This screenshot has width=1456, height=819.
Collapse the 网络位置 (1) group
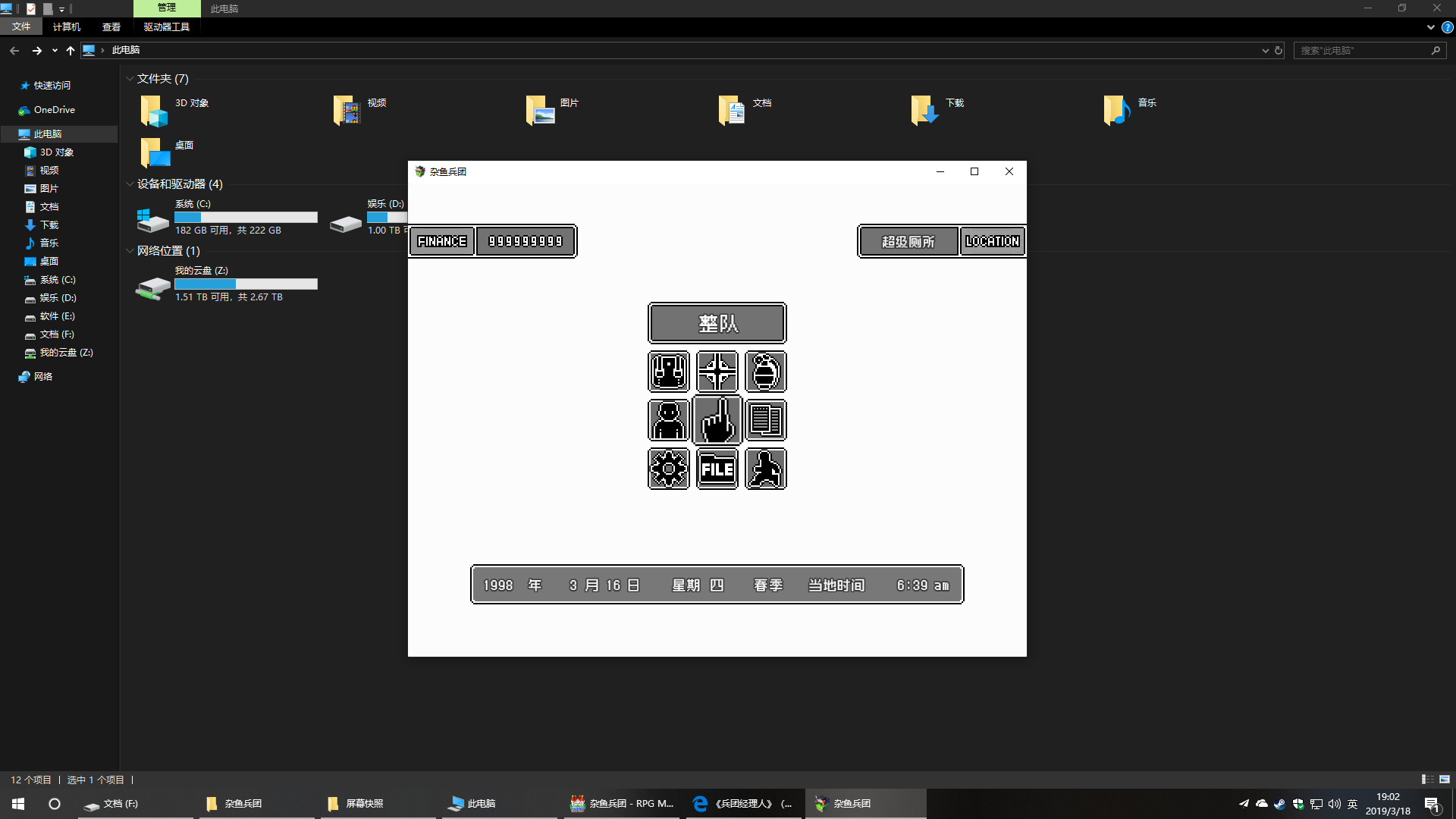pos(130,251)
